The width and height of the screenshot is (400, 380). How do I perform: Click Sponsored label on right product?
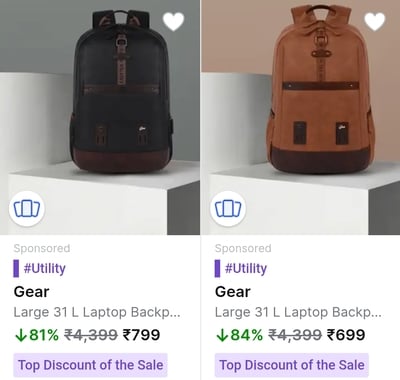coord(243,248)
